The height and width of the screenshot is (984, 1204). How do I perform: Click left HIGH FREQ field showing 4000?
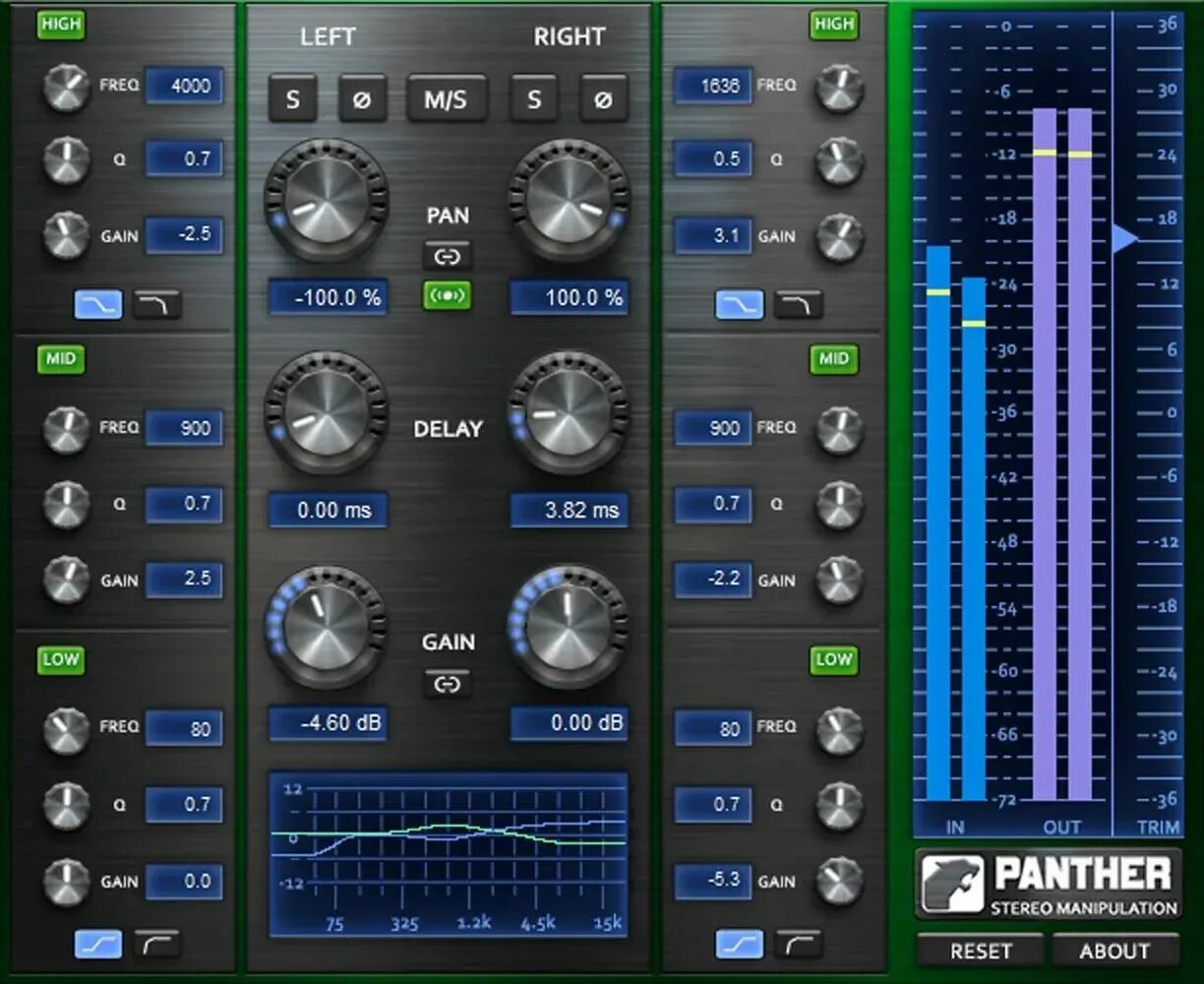[185, 86]
